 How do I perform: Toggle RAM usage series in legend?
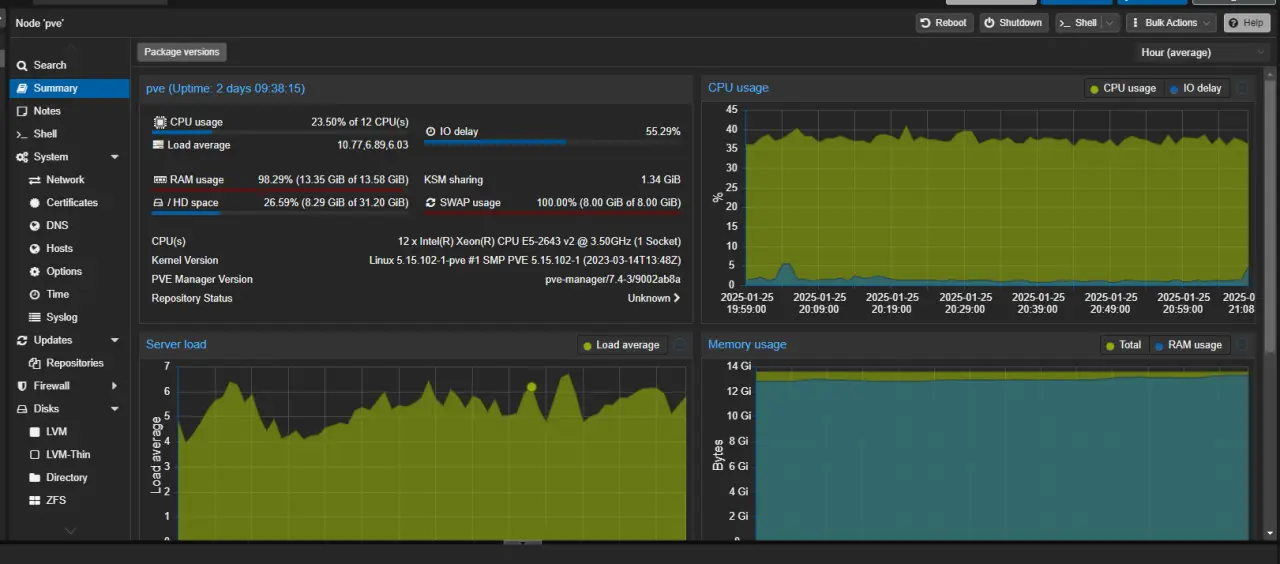coord(1188,345)
